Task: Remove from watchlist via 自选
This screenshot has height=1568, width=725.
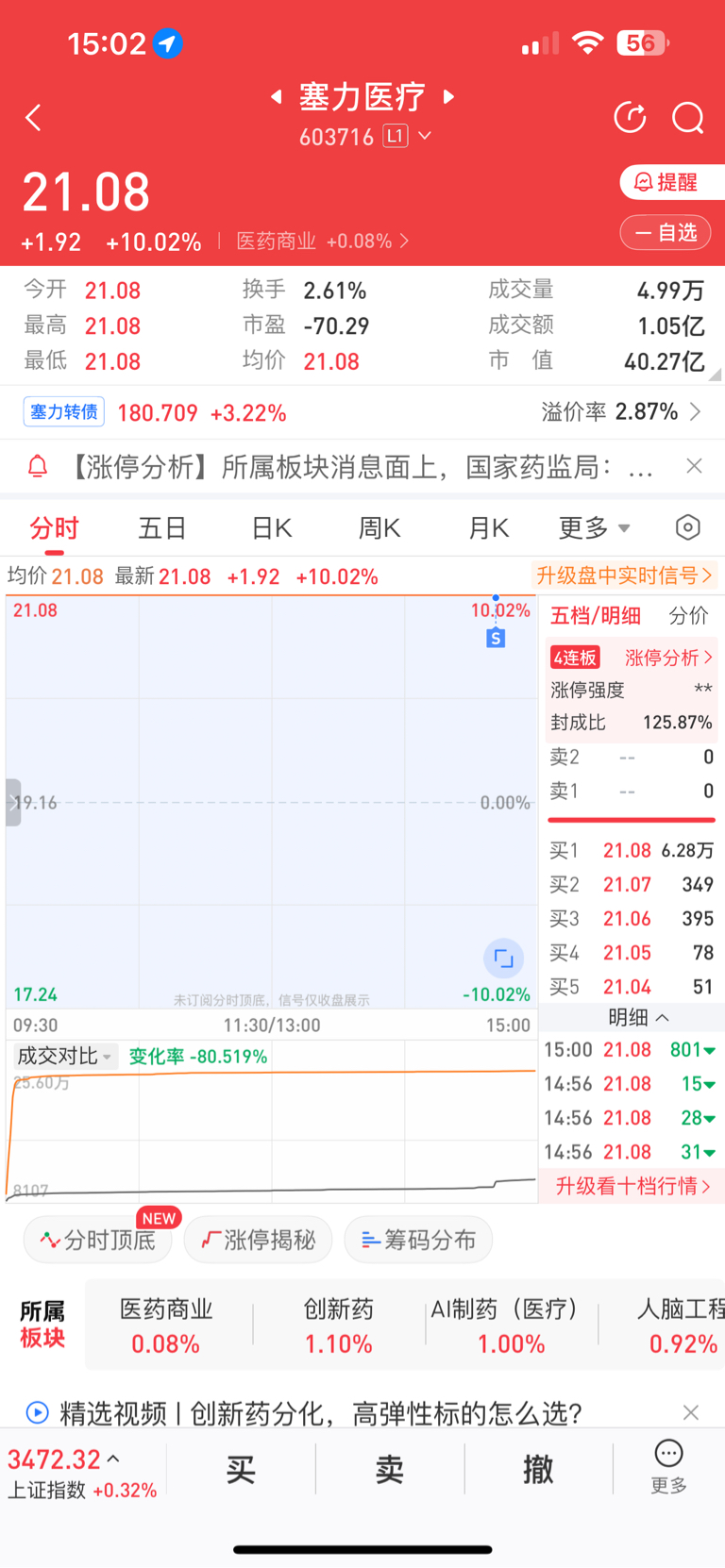Action: coord(666,233)
